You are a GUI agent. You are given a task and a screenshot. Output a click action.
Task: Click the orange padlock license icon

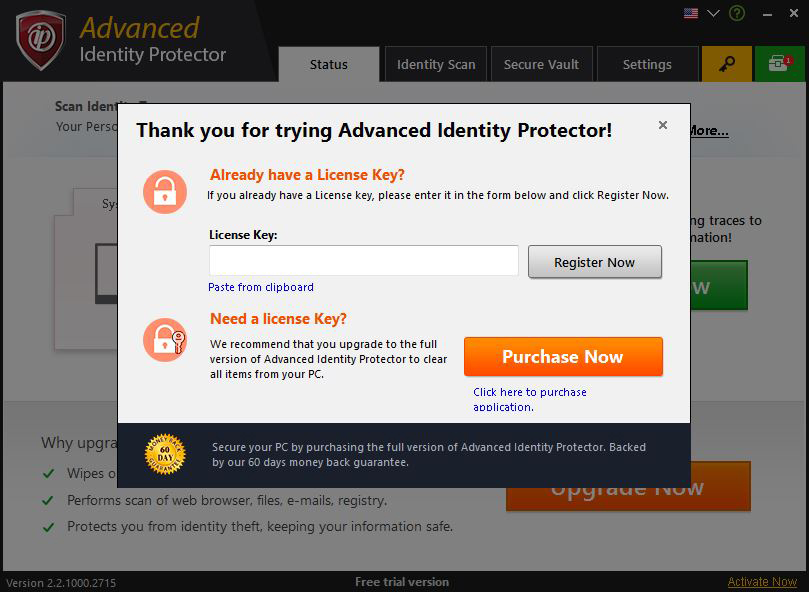point(164,191)
